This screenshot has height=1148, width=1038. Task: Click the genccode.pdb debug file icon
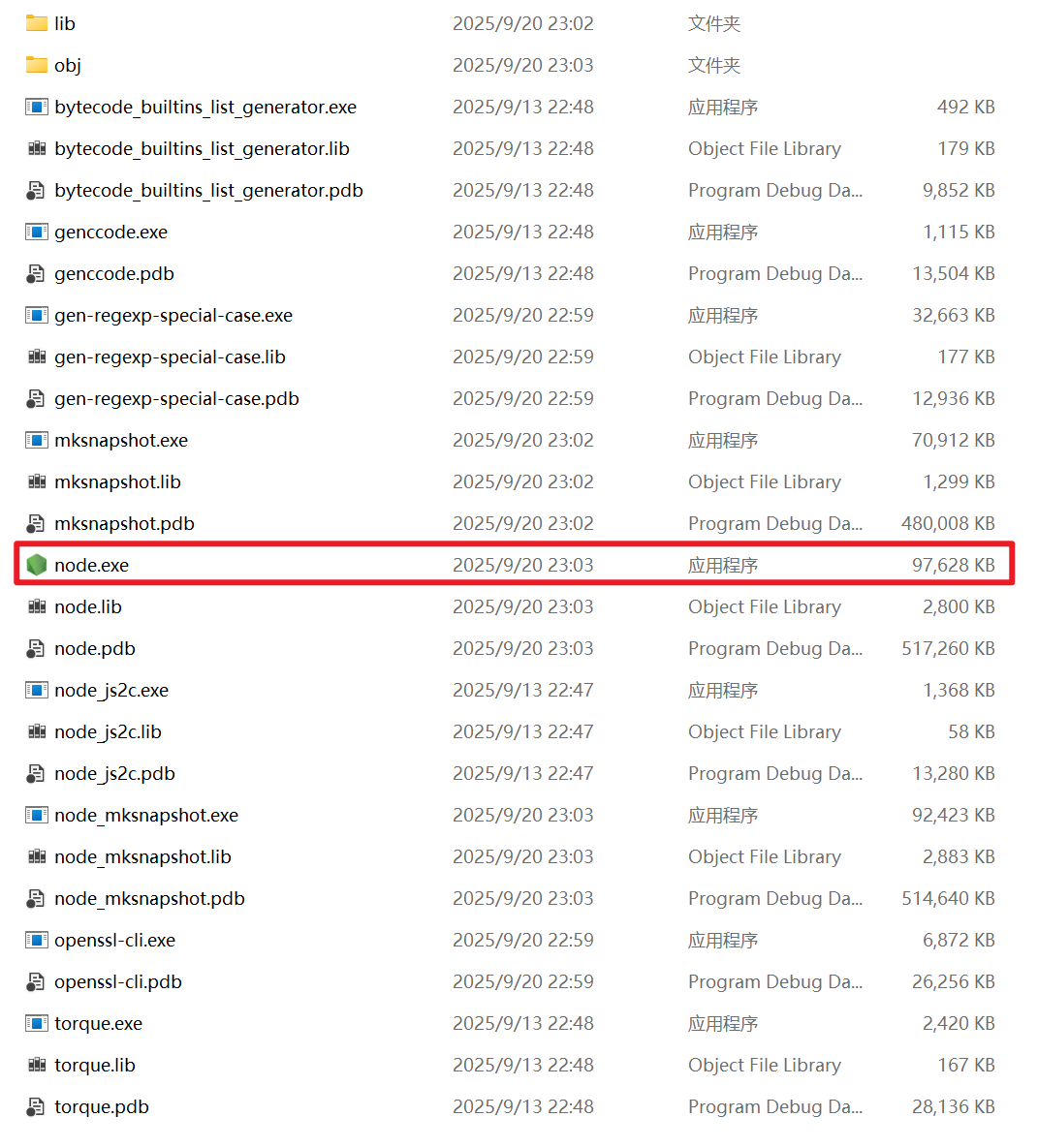coord(37,273)
